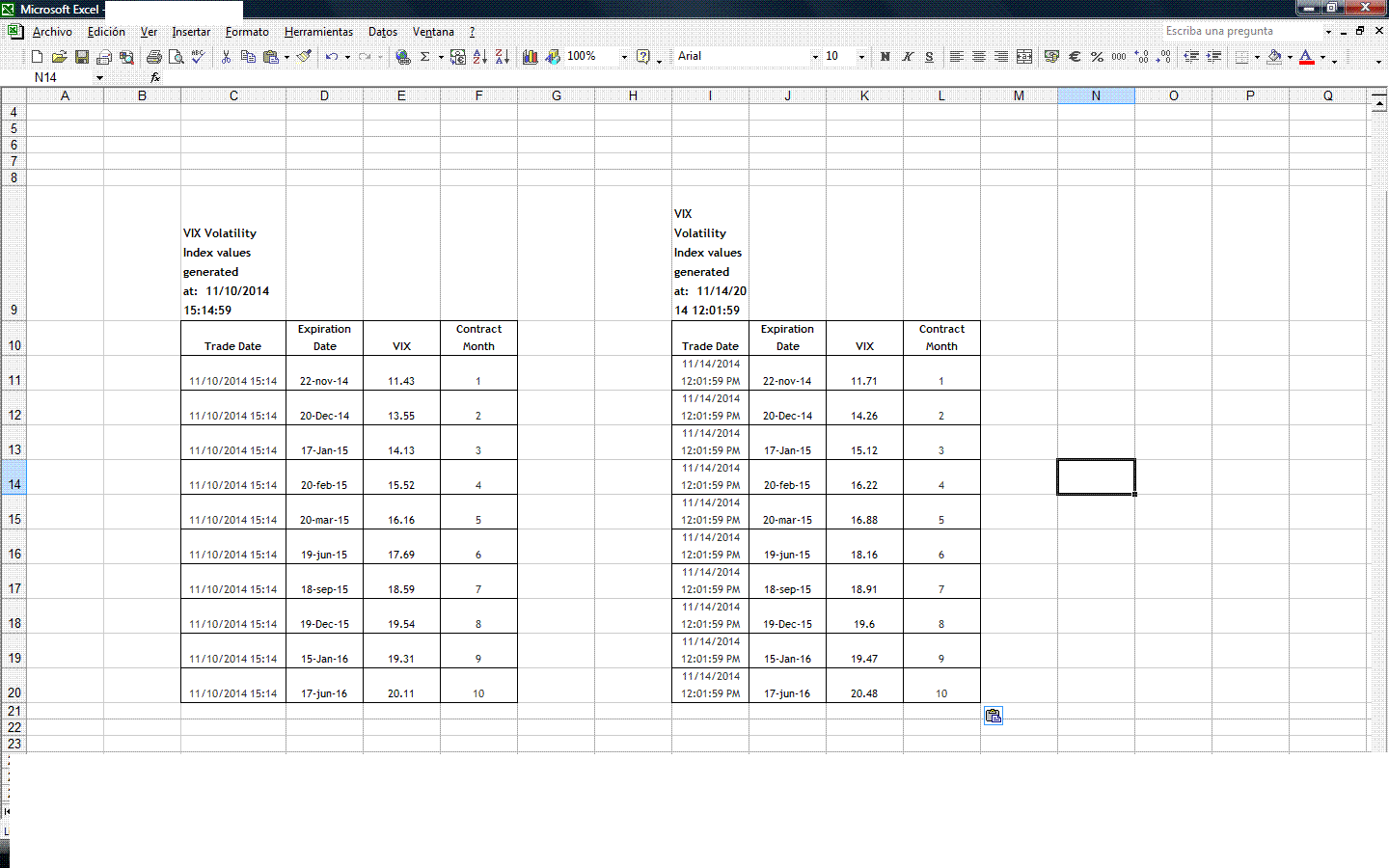Open the font size dropdown
This screenshot has height=868, width=1389.
tap(861, 57)
